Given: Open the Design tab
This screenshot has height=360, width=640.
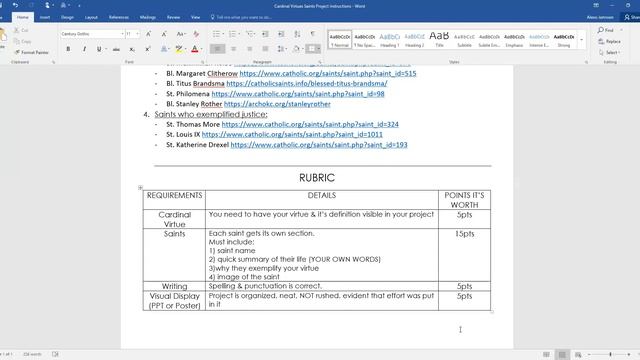Looking at the screenshot, I should pos(67,17).
